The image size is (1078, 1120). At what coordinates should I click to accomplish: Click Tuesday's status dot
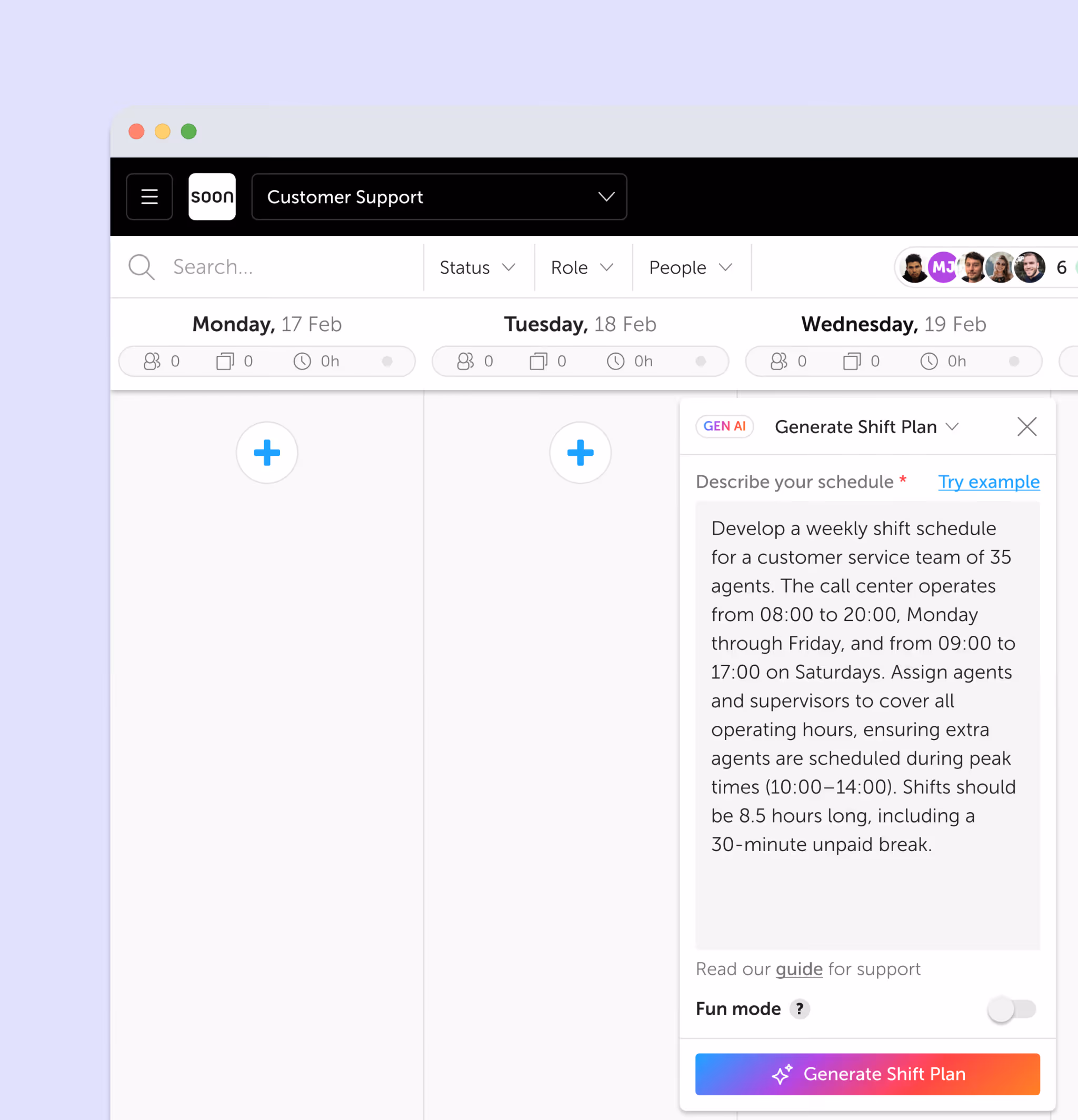(x=701, y=361)
